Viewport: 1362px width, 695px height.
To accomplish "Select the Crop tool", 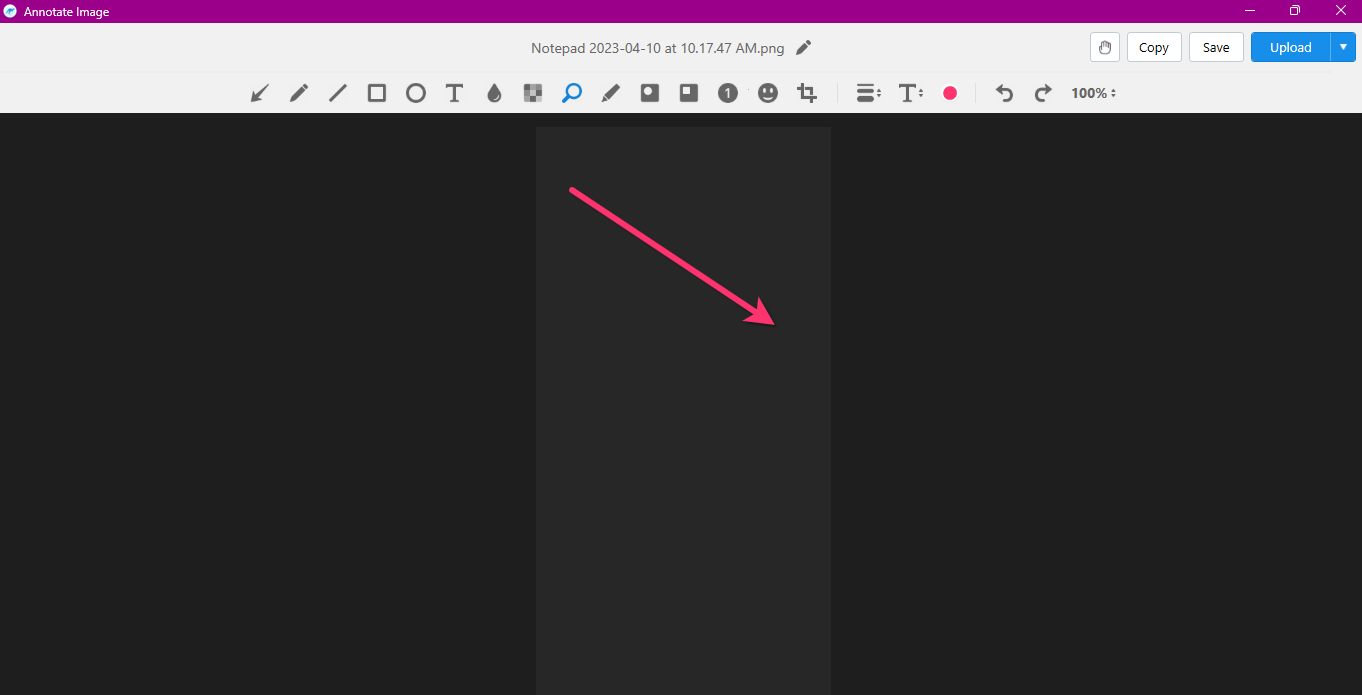I will (x=807, y=93).
